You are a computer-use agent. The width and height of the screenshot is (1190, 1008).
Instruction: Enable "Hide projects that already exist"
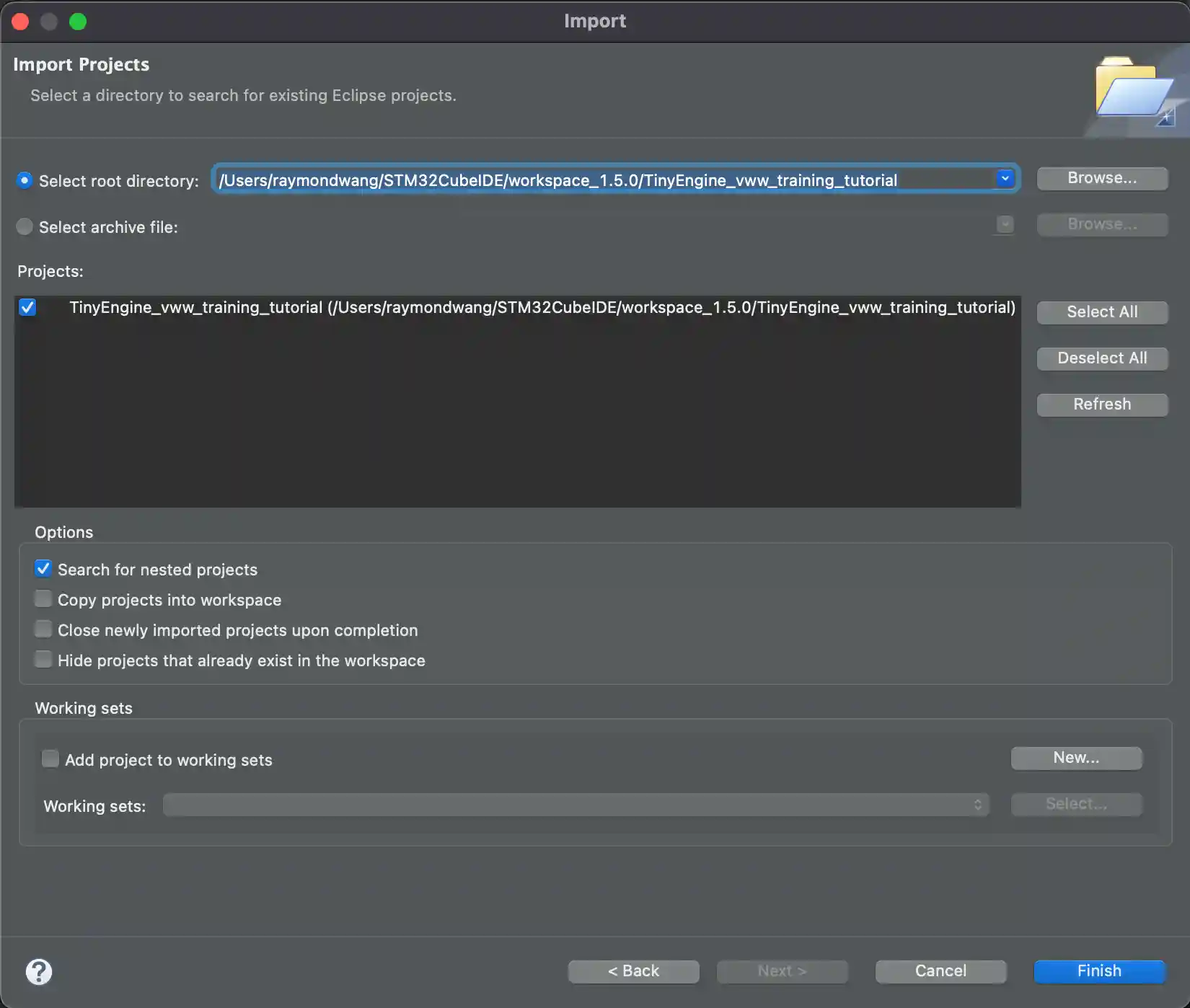click(x=43, y=659)
